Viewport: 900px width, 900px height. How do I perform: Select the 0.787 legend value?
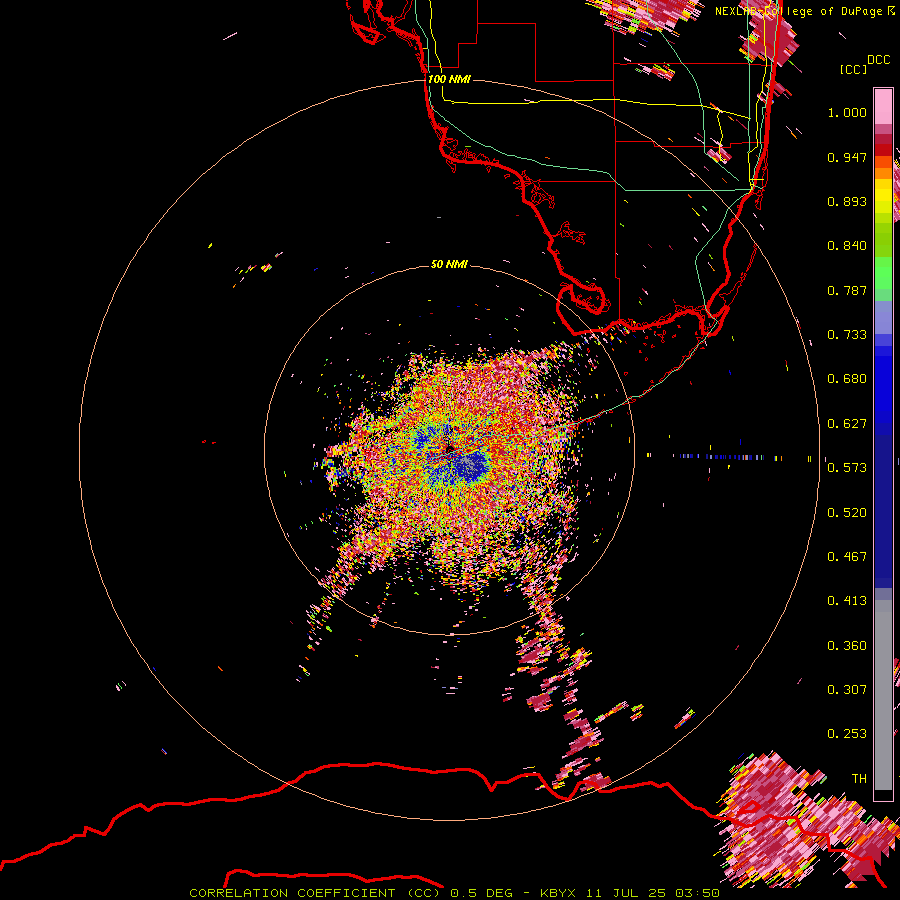[x=847, y=290]
